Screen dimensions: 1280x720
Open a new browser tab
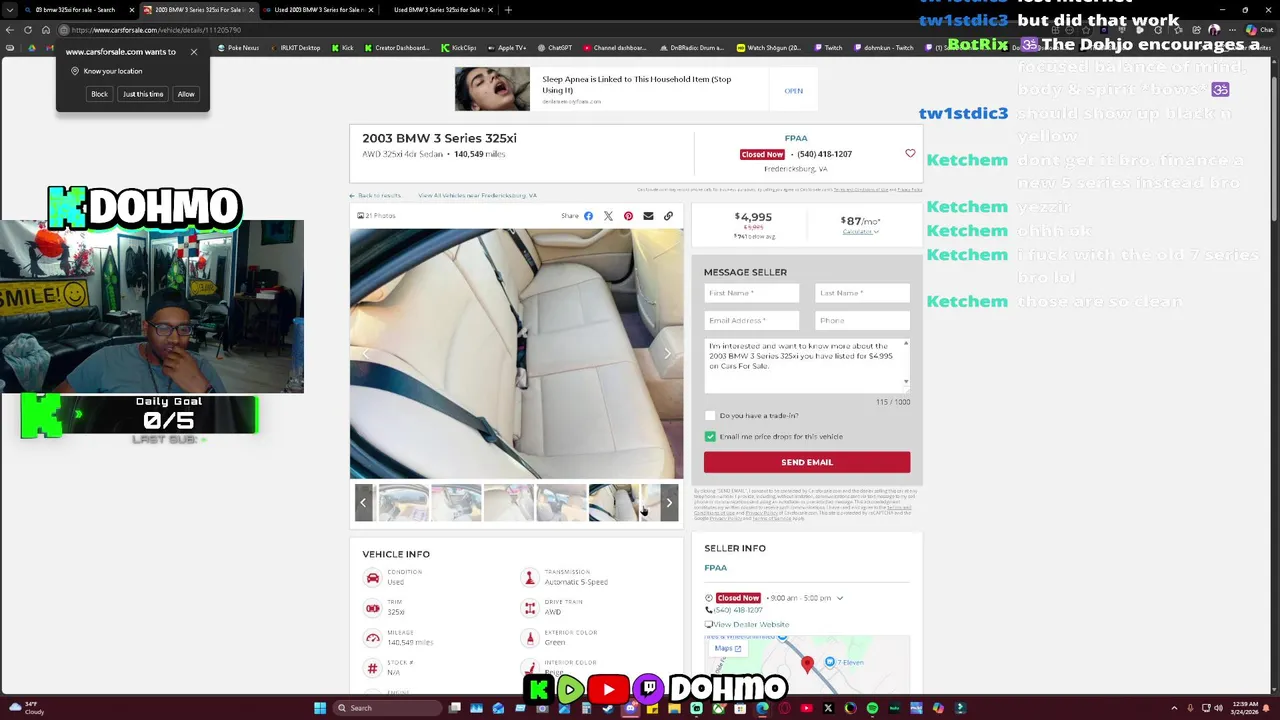(x=508, y=10)
